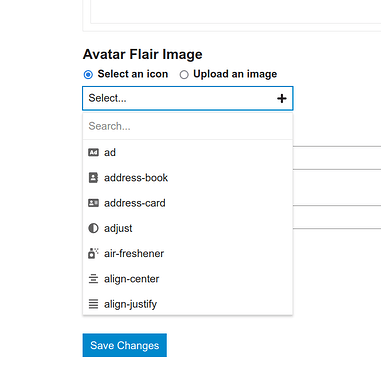This screenshot has width=381, height=375.
Task: Click the align-center lines icon
Action: pyautogui.click(x=93, y=279)
